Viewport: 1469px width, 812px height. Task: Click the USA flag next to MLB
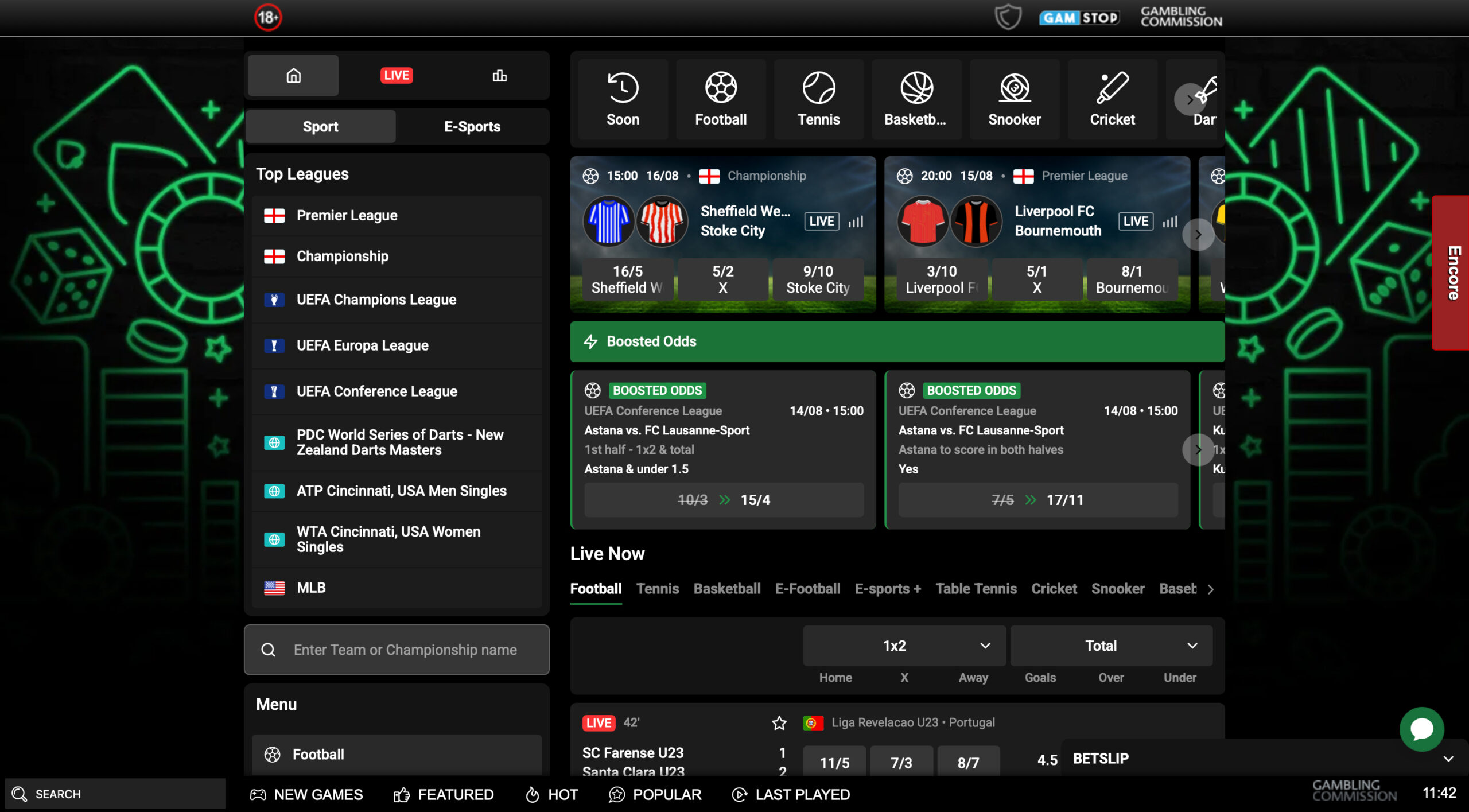274,588
